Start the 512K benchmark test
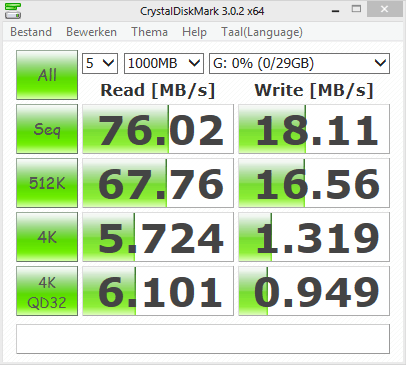Viewport: 406px width, 365px height. click(47, 183)
